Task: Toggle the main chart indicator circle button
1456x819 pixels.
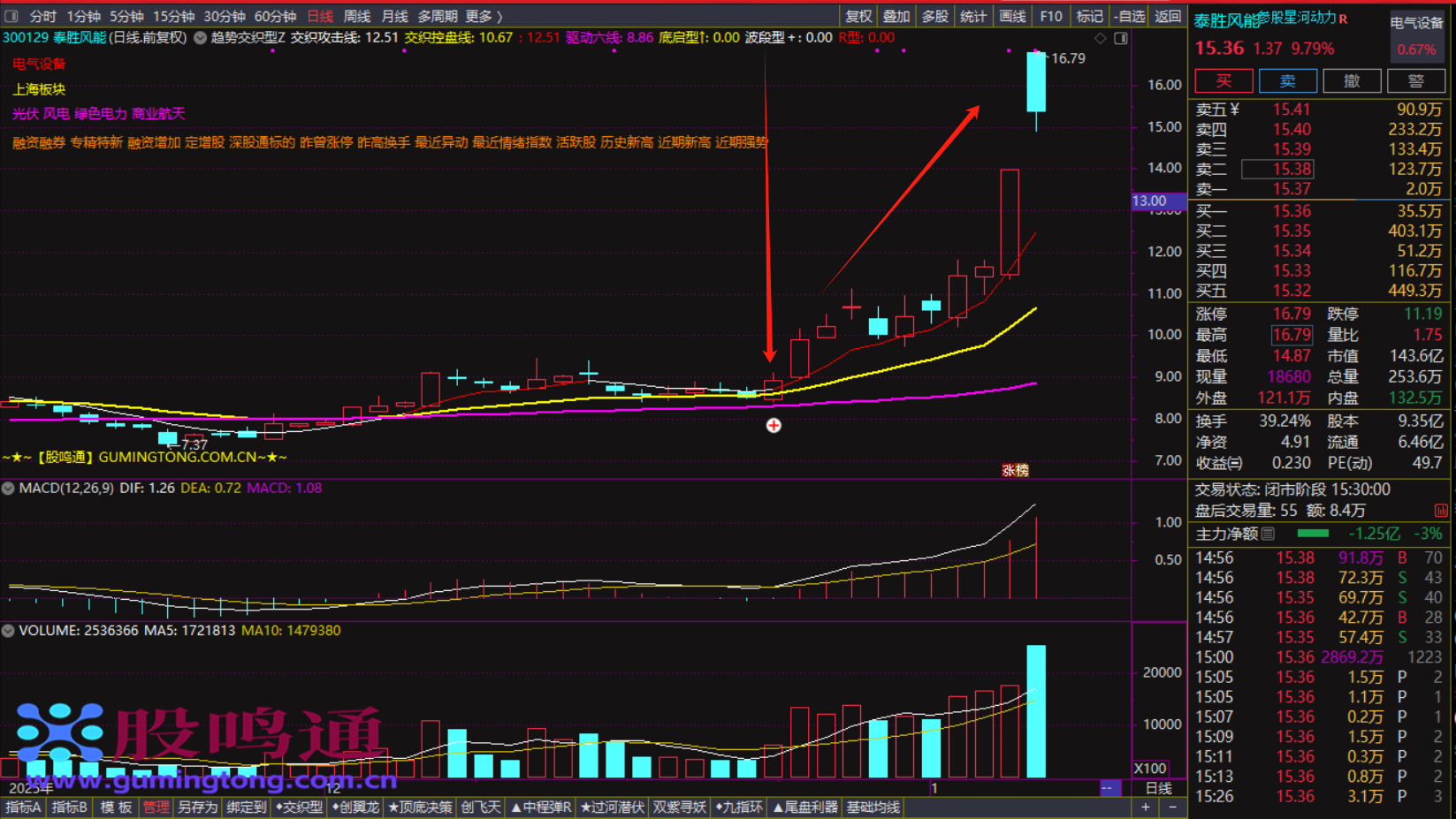Action: [201, 38]
